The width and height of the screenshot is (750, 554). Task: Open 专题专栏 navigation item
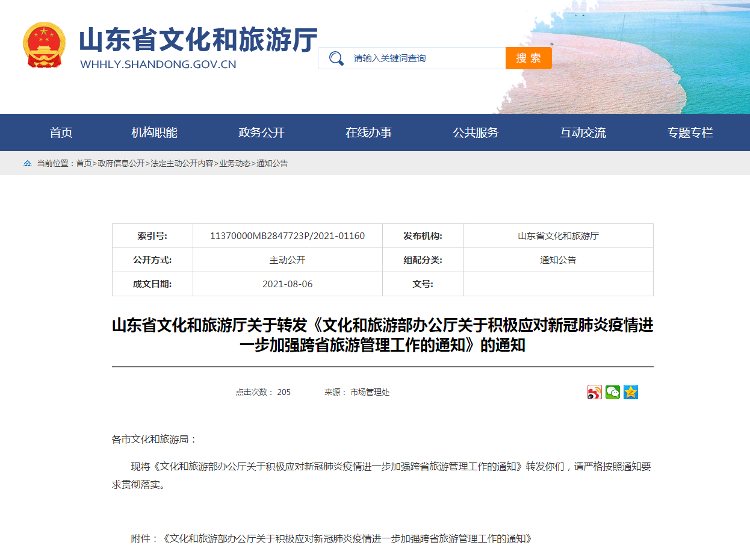point(690,133)
